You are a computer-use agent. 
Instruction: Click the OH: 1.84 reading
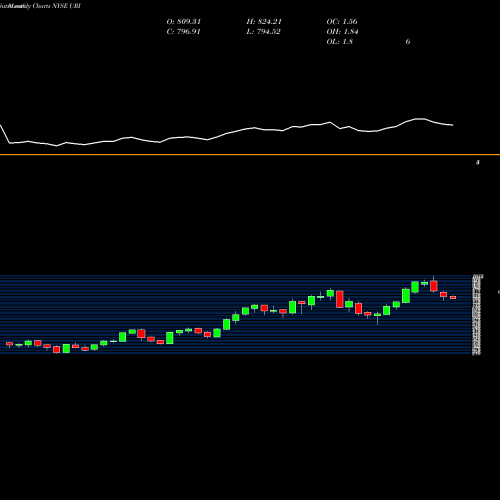tap(342, 32)
